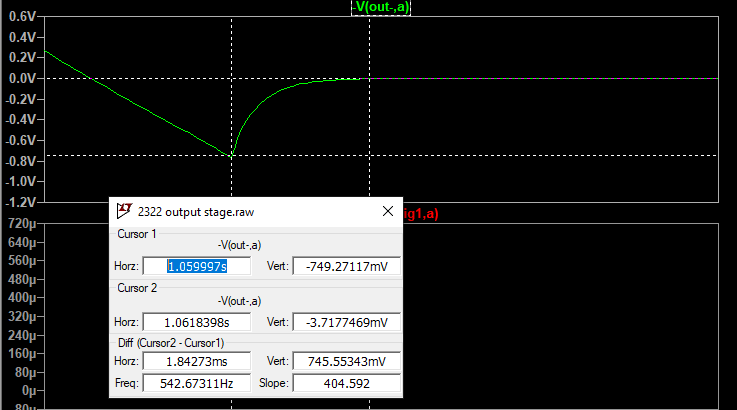Click the Freq field 542.67311Hz
The image size is (737, 410).
[197, 383]
